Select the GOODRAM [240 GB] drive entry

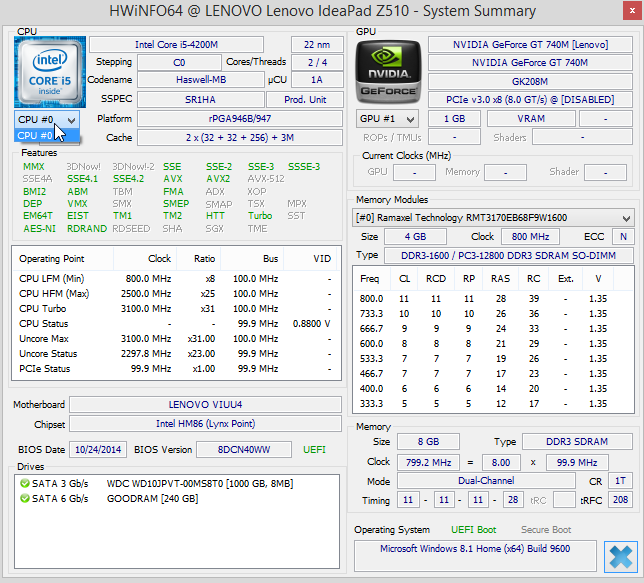point(177,498)
